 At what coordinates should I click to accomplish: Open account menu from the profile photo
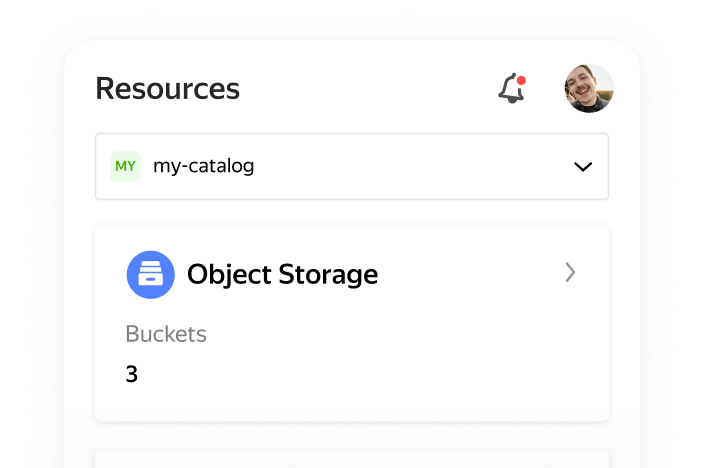pyautogui.click(x=589, y=88)
